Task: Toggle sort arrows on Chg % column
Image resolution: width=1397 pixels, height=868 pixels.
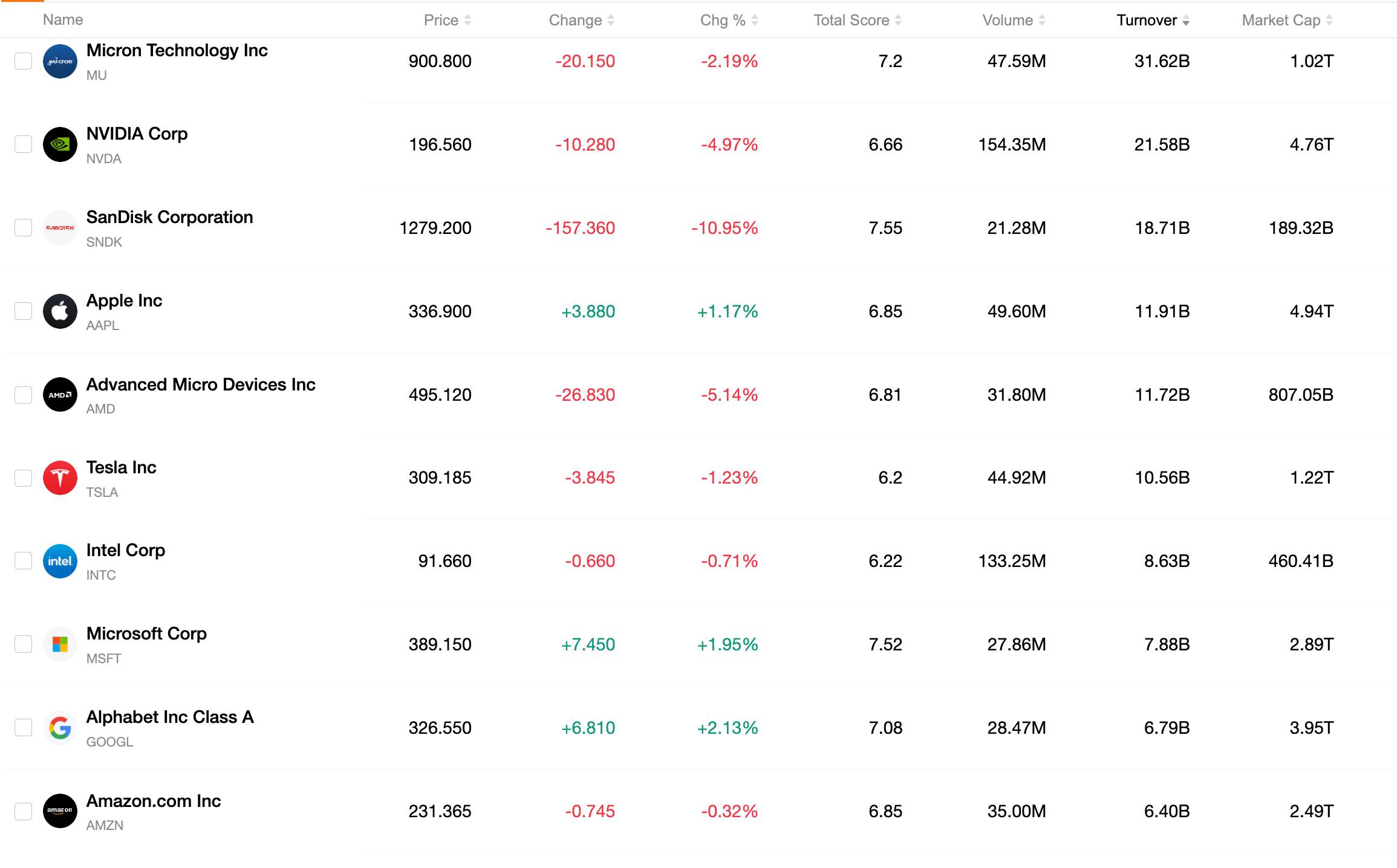Action: point(755,21)
